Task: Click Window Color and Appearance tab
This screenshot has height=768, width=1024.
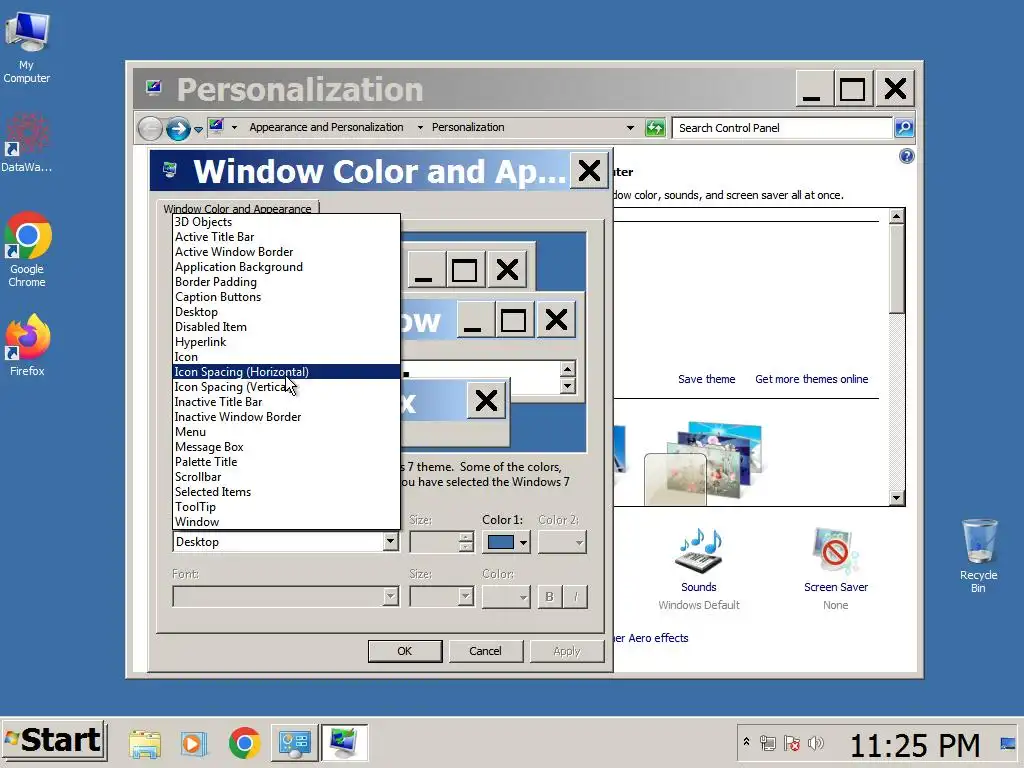Action: coord(237,208)
